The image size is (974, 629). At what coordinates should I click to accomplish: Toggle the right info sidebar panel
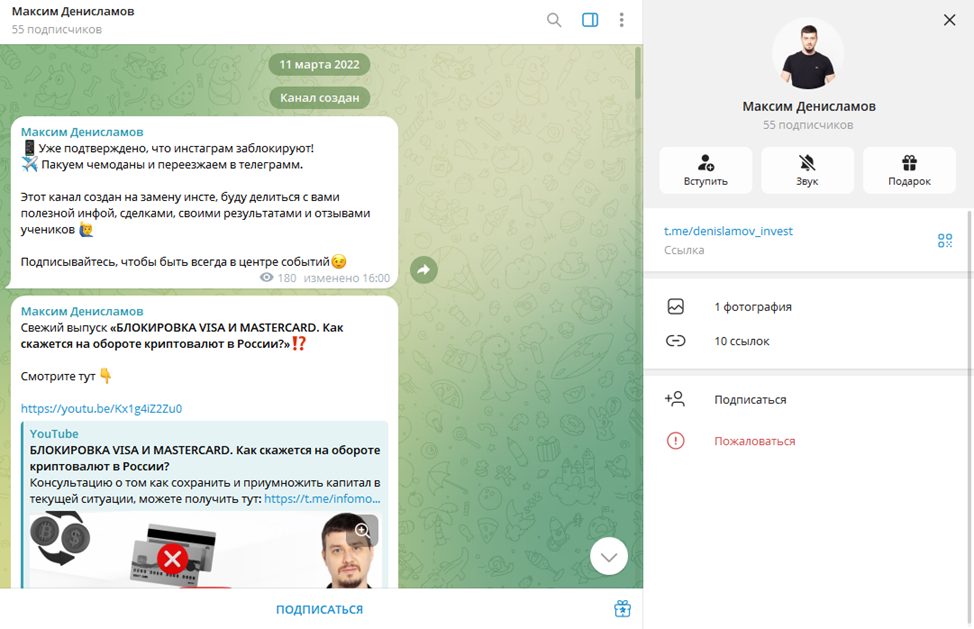tap(590, 20)
